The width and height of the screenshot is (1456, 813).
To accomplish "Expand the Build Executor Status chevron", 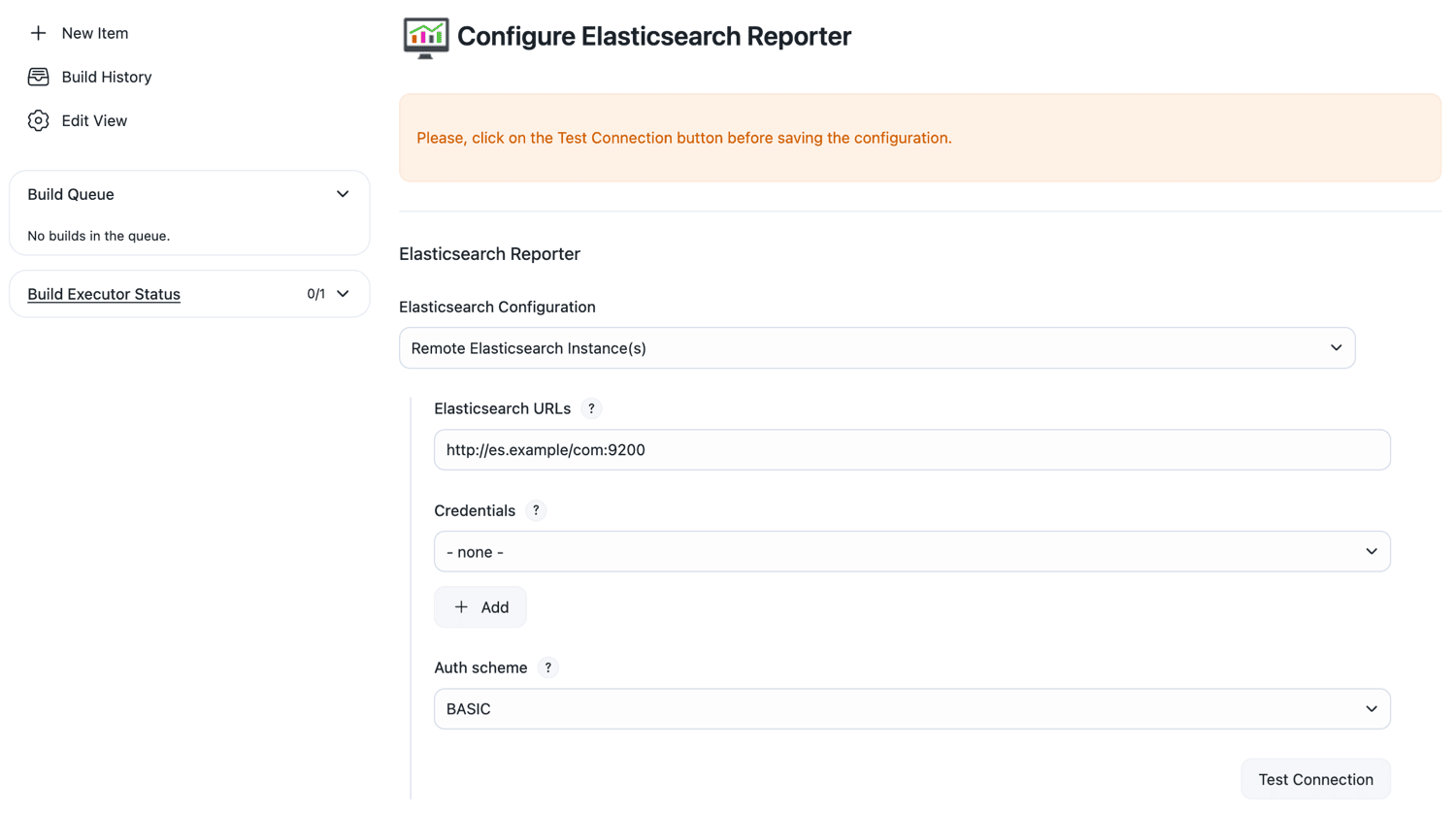I will [343, 294].
